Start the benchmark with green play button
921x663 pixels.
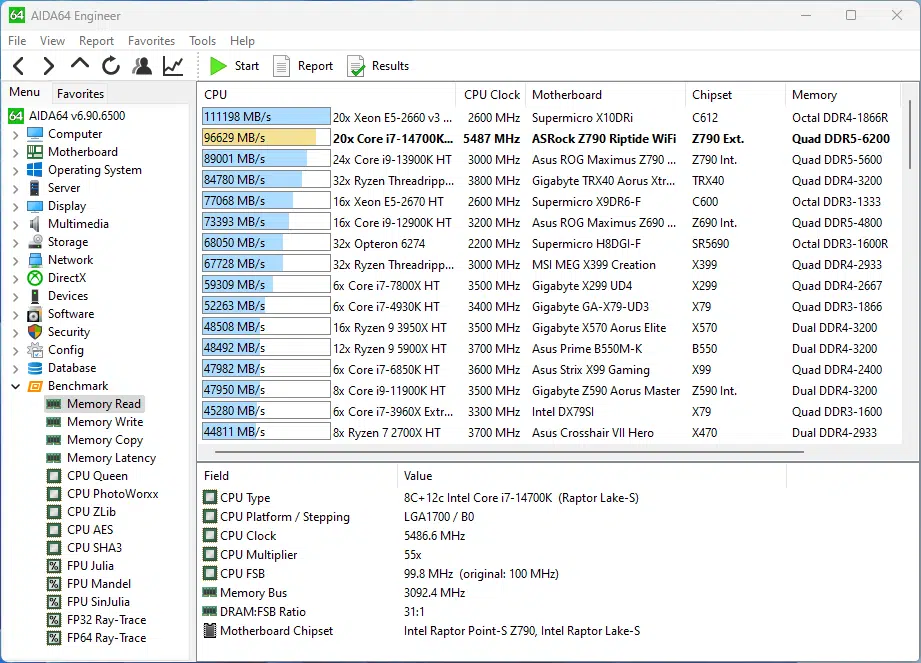click(234, 66)
